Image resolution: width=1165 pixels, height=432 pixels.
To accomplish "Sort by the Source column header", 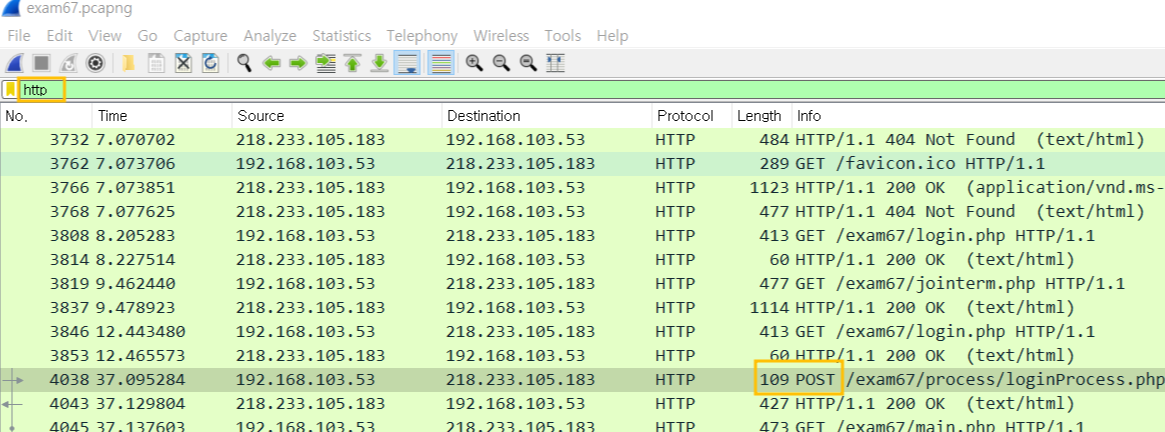I will coord(337,116).
